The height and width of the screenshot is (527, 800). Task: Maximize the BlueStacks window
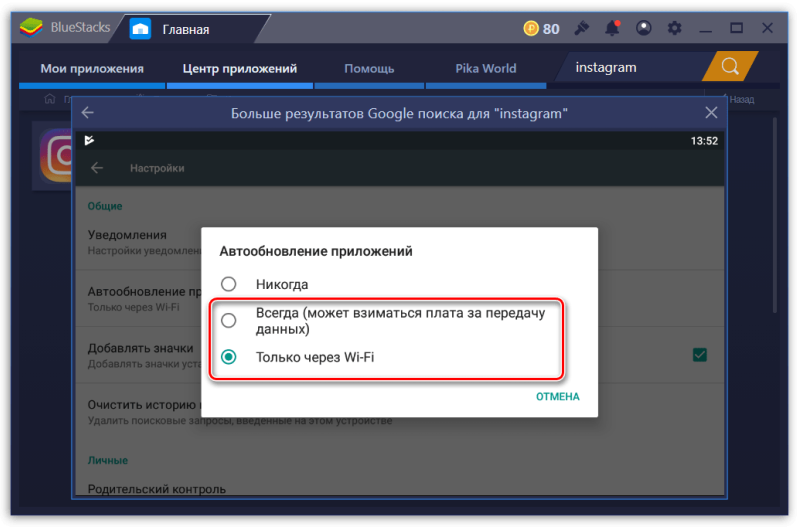(x=736, y=28)
